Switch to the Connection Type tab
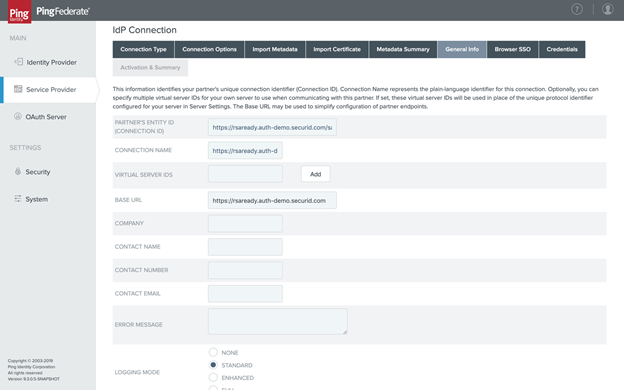This screenshot has width=624, height=390. pos(143,49)
